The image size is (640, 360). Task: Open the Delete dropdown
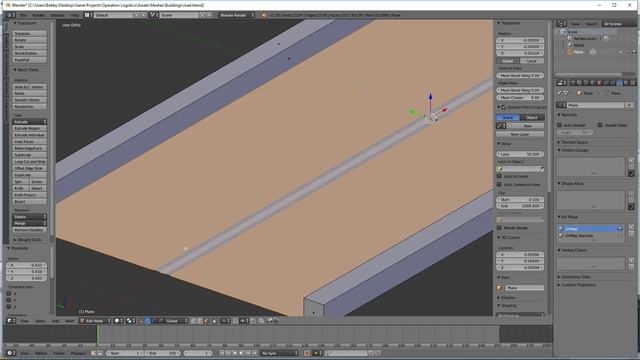(29, 217)
